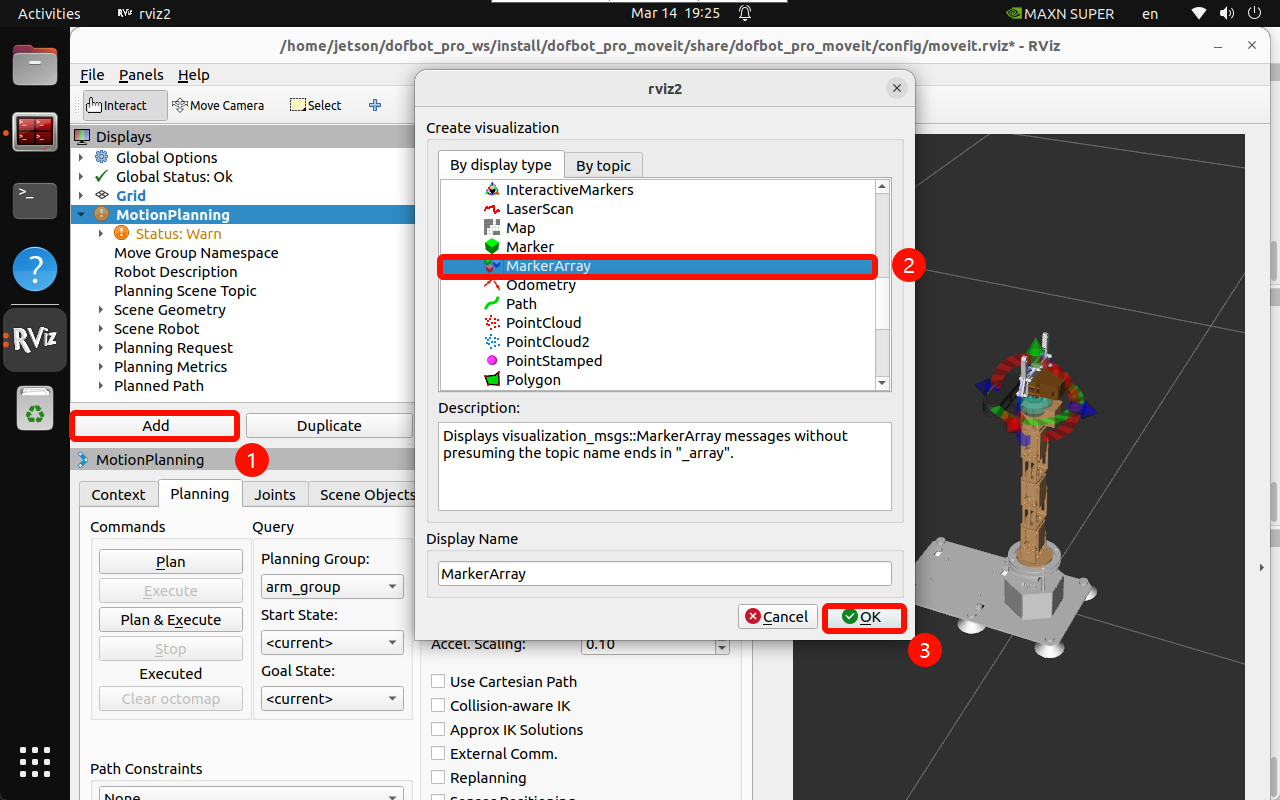Enable Use Cartesian Path
The width and height of the screenshot is (1280, 800).
(x=438, y=681)
